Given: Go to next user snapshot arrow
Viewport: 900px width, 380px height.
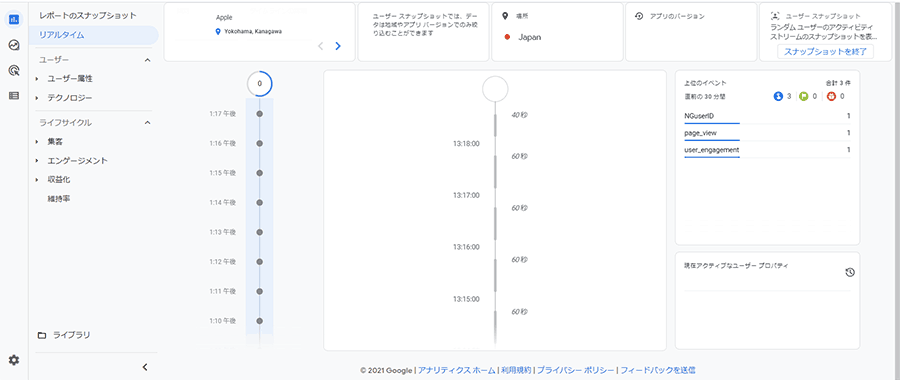Looking at the screenshot, I should click(338, 46).
